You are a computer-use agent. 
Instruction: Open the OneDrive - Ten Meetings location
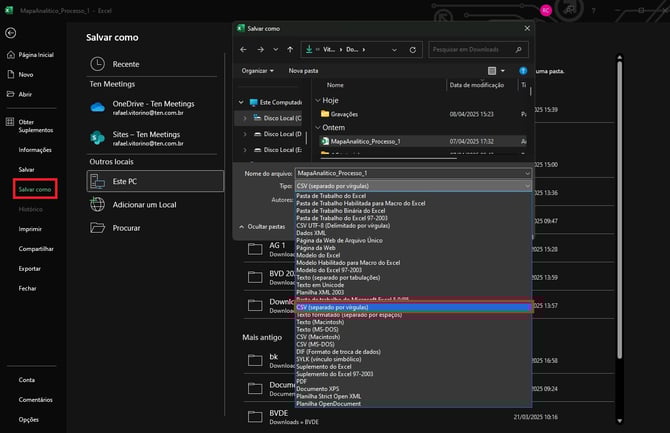tap(153, 108)
